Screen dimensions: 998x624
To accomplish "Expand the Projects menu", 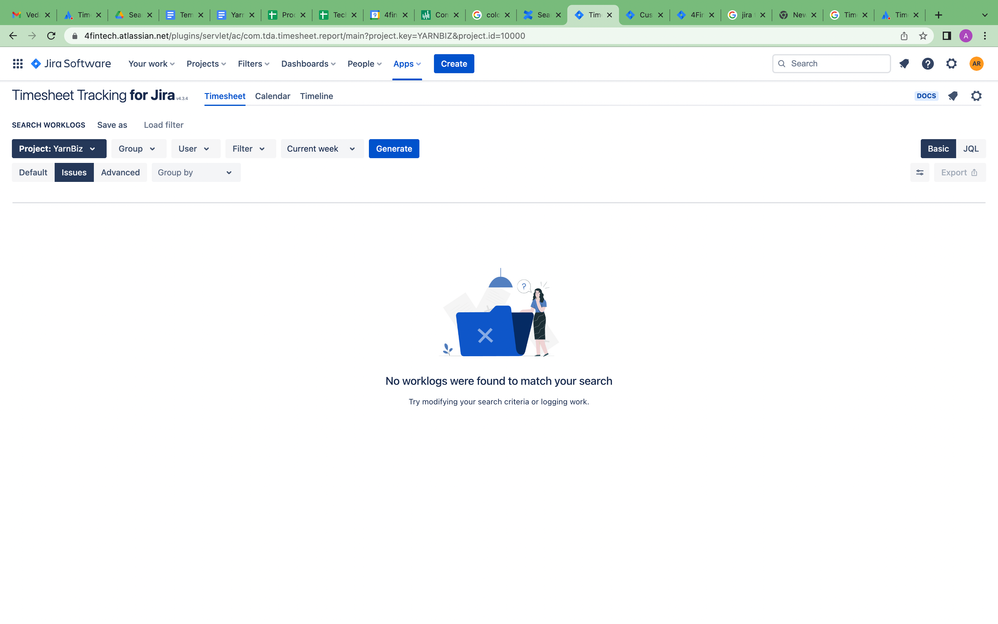I will point(206,64).
